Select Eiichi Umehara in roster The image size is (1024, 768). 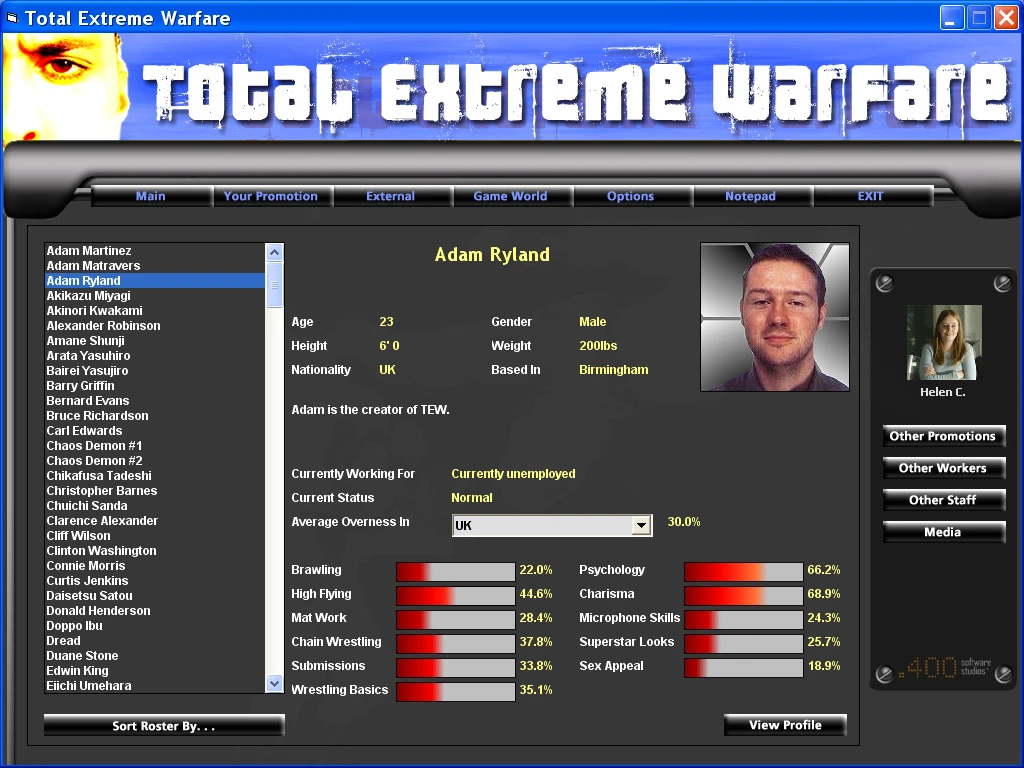[155, 686]
